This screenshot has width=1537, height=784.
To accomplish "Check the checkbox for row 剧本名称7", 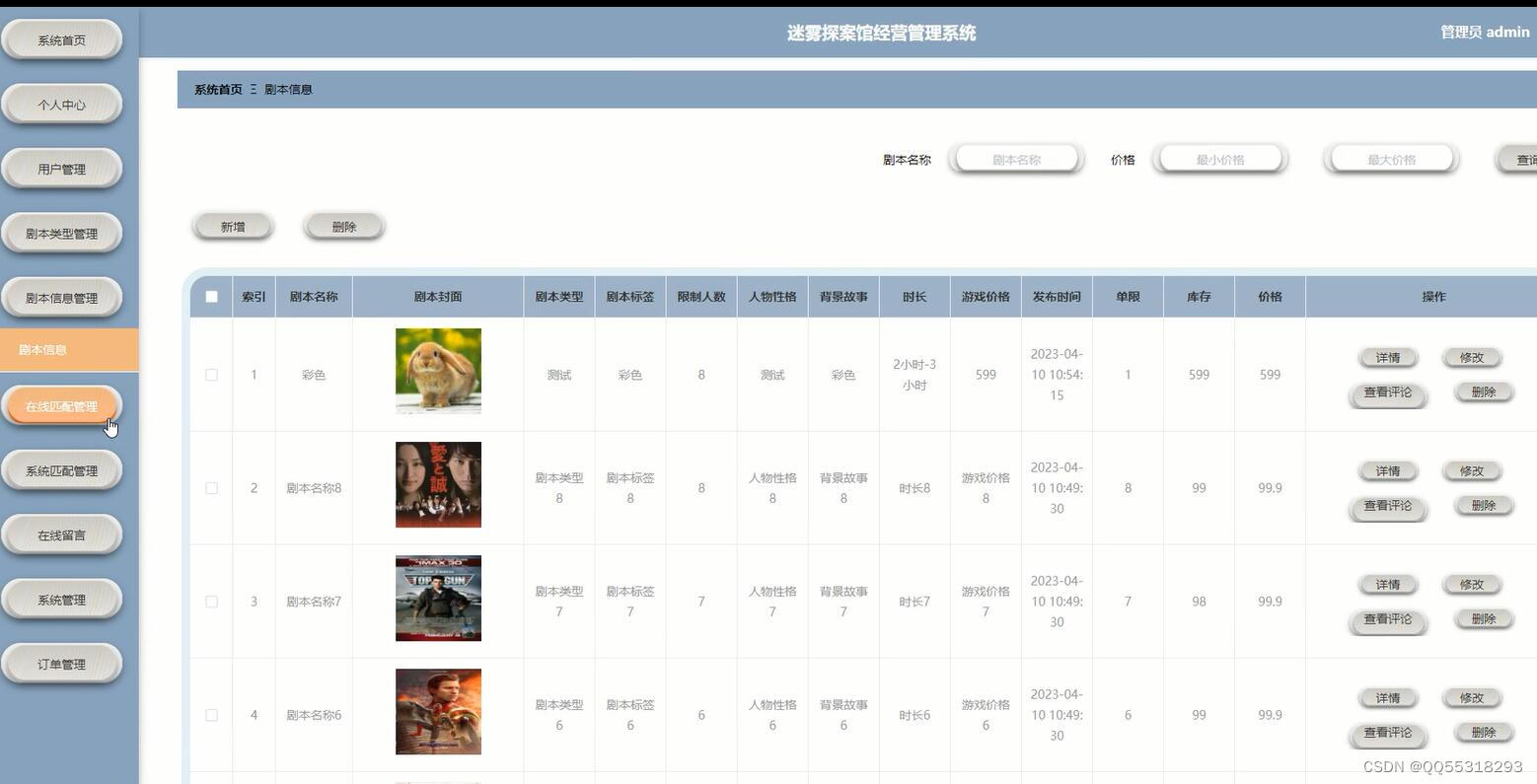I will click(x=211, y=602).
